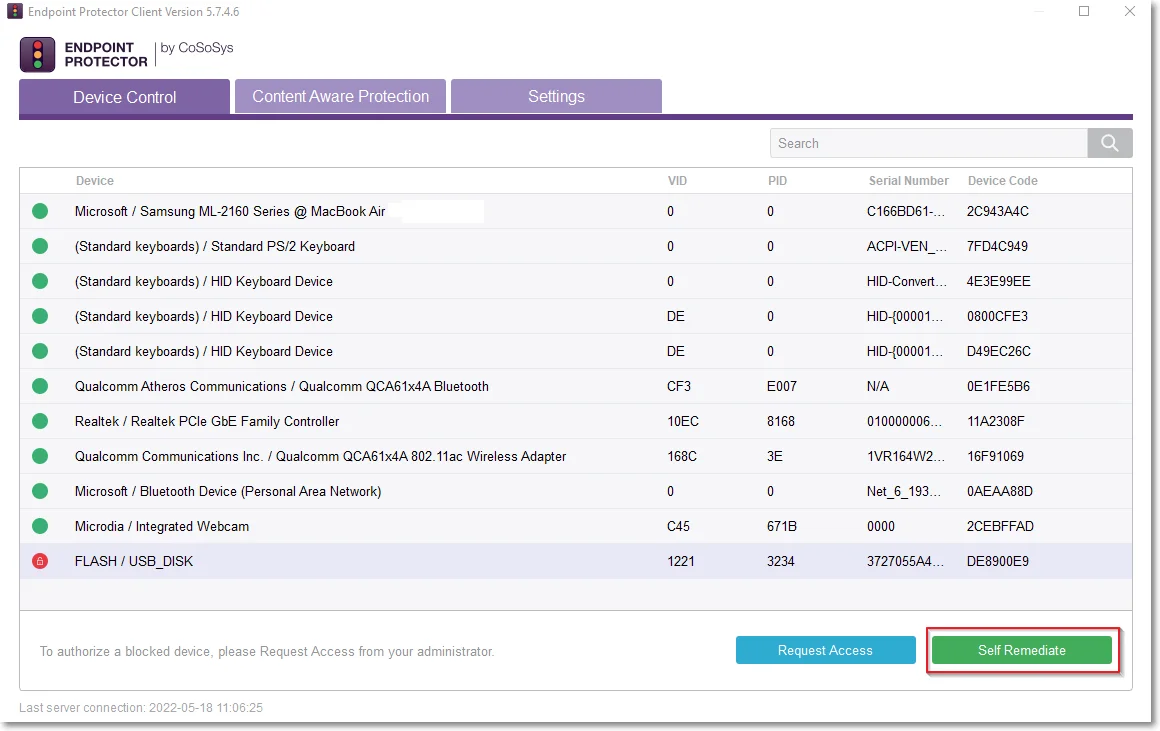Click the title bar Endpoint Protector app icon

click(x=15, y=12)
